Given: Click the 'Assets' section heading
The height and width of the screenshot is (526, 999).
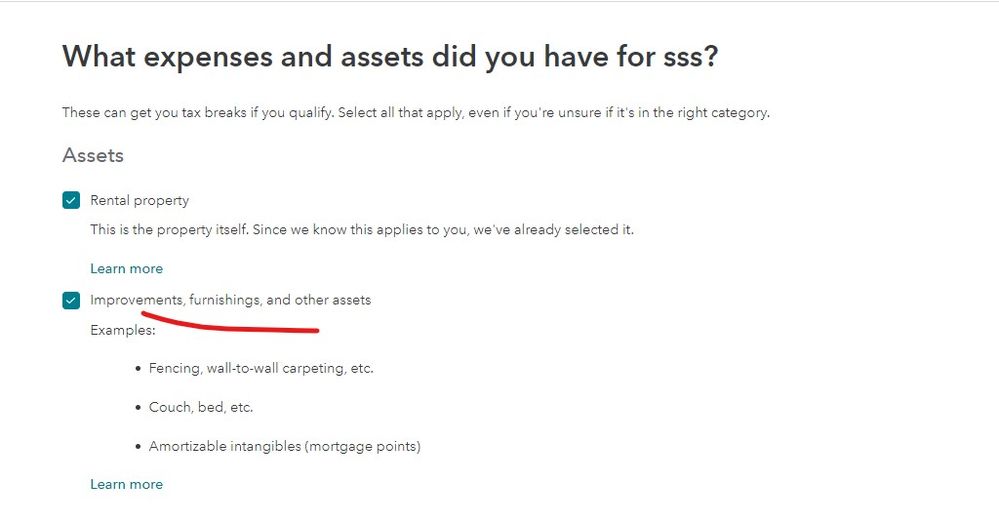Looking at the screenshot, I should (93, 155).
